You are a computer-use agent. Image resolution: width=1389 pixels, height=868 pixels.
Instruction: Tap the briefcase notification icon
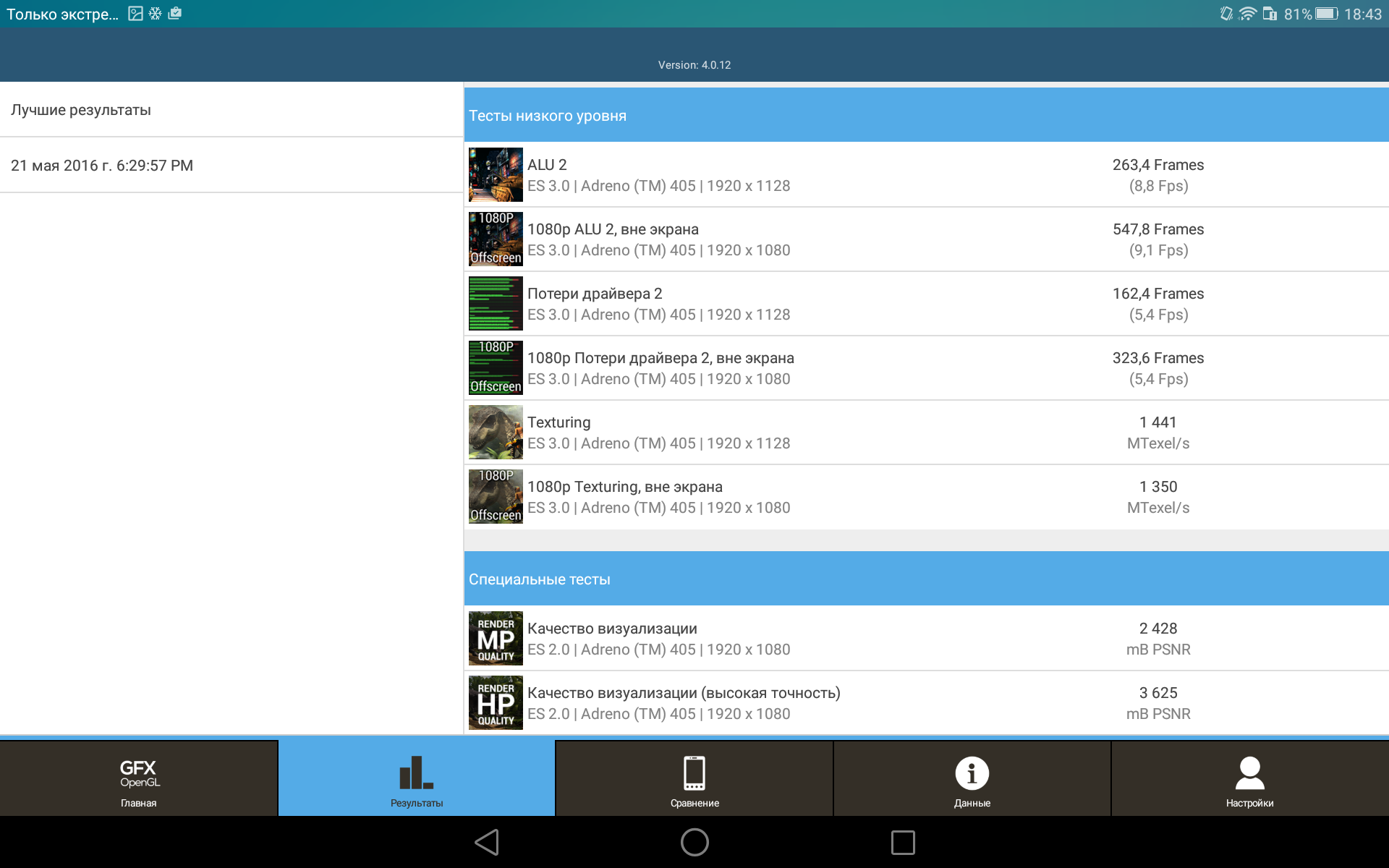point(174,13)
